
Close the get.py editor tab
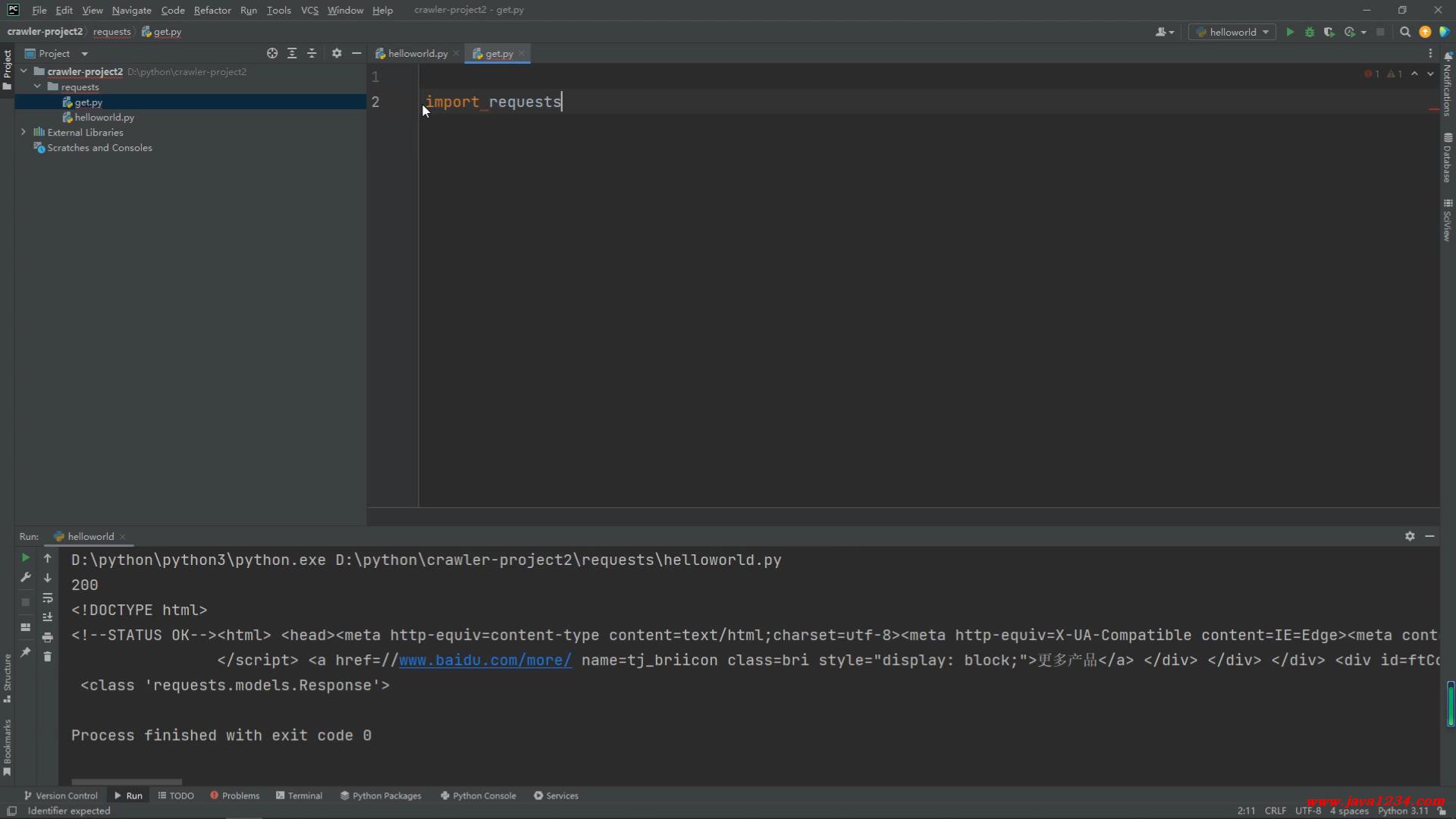pyautogui.click(x=522, y=53)
